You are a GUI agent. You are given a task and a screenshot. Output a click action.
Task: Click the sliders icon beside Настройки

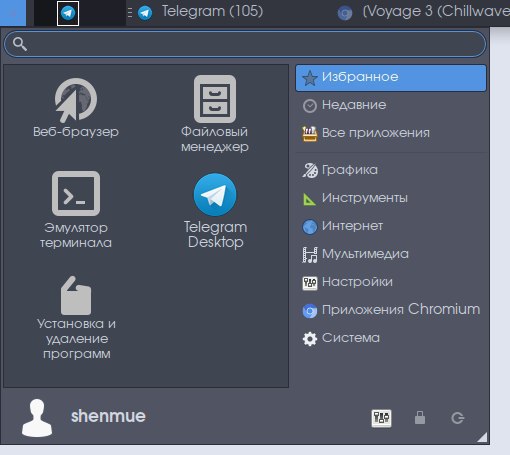tap(310, 283)
